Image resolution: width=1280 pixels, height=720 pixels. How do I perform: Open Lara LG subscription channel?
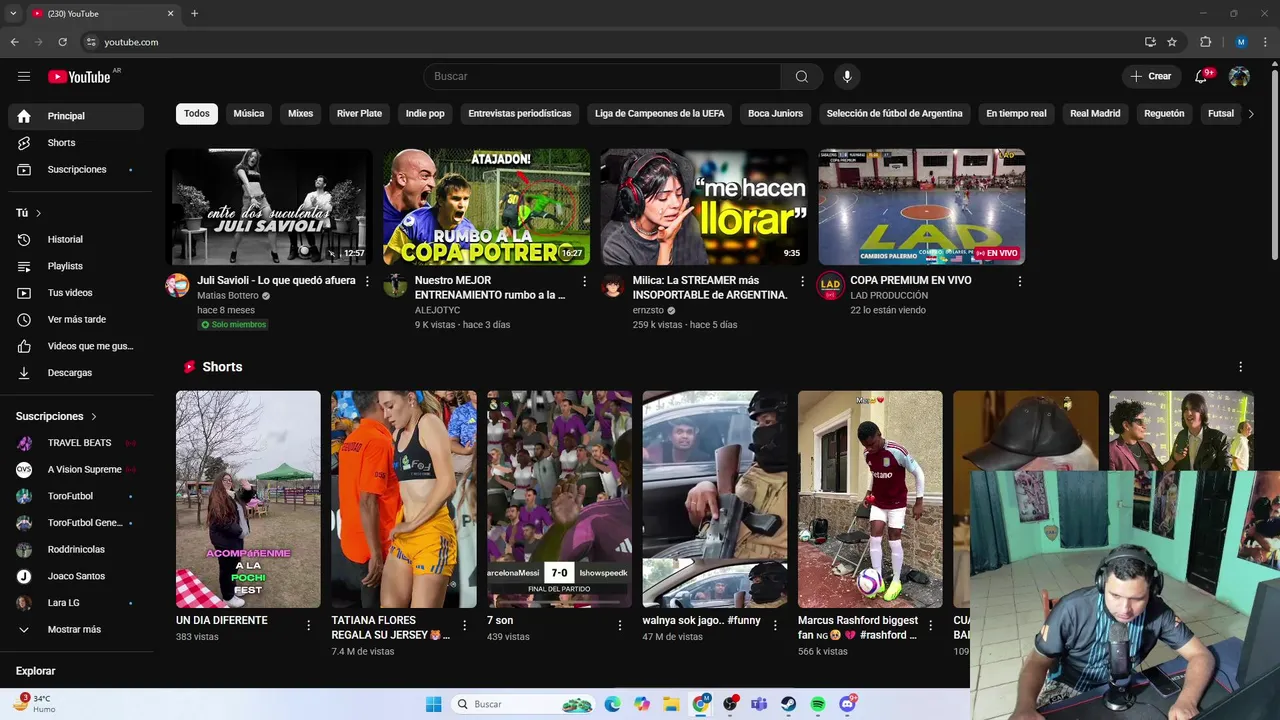pyautogui.click(x=76, y=603)
